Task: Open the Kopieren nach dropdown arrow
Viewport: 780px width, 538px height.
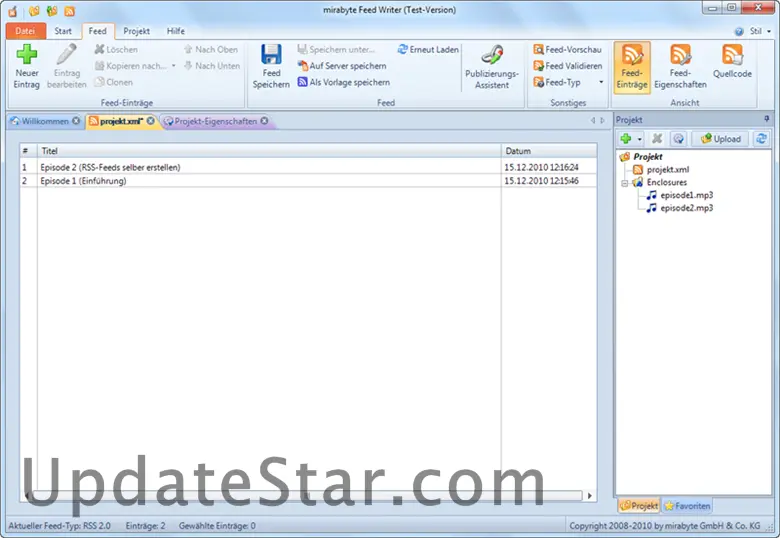Action: pyautogui.click(x=174, y=66)
